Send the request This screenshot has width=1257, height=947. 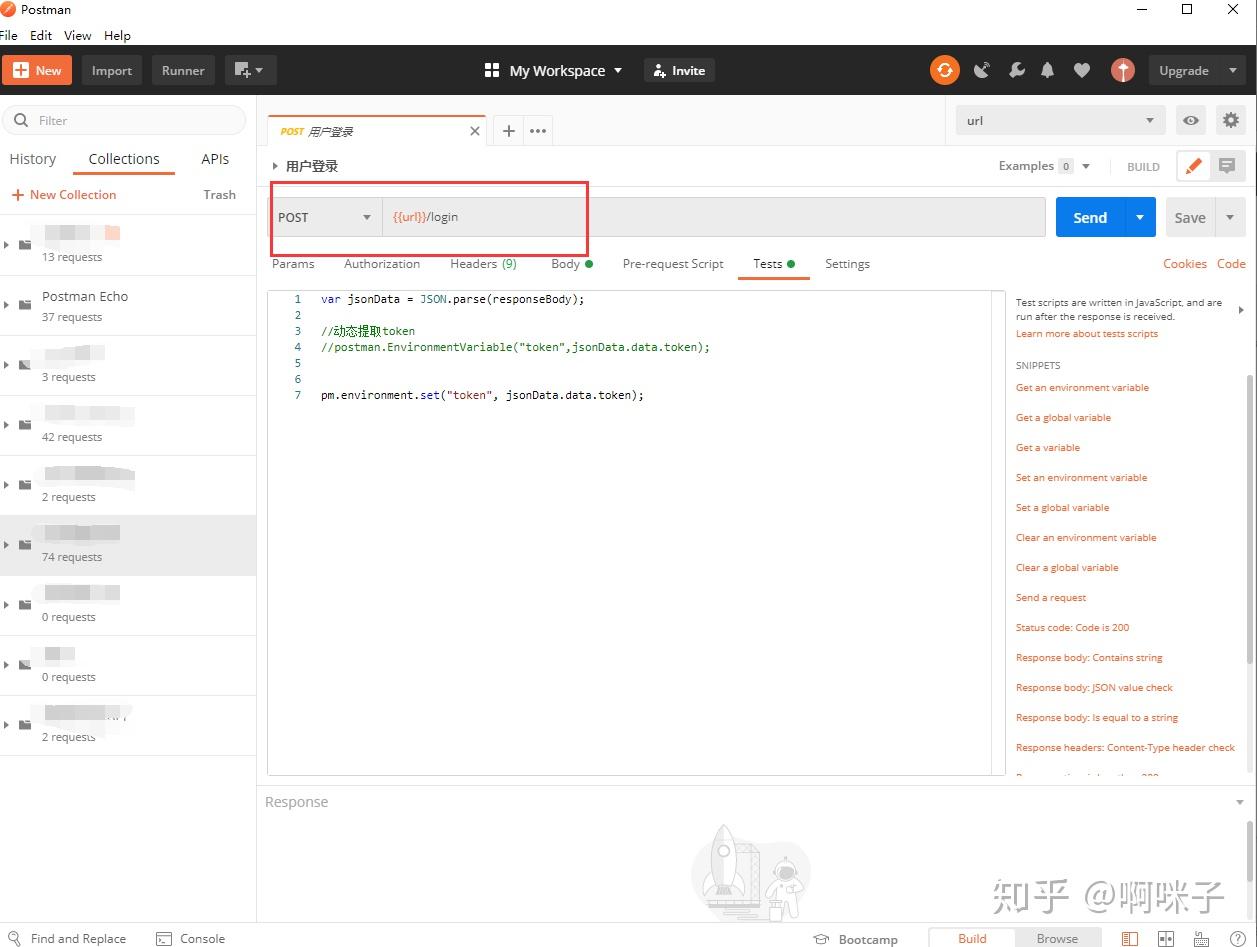(1090, 217)
